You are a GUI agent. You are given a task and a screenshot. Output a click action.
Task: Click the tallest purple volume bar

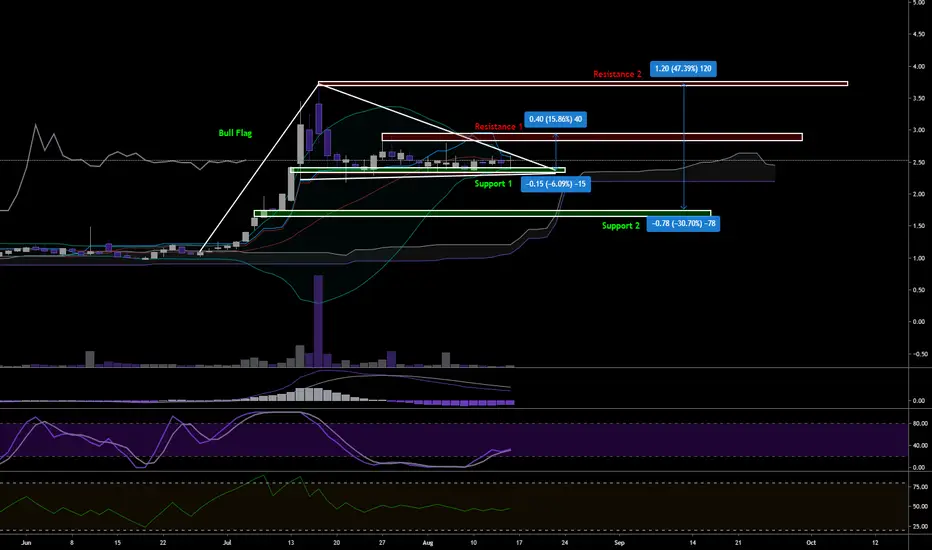[318, 321]
